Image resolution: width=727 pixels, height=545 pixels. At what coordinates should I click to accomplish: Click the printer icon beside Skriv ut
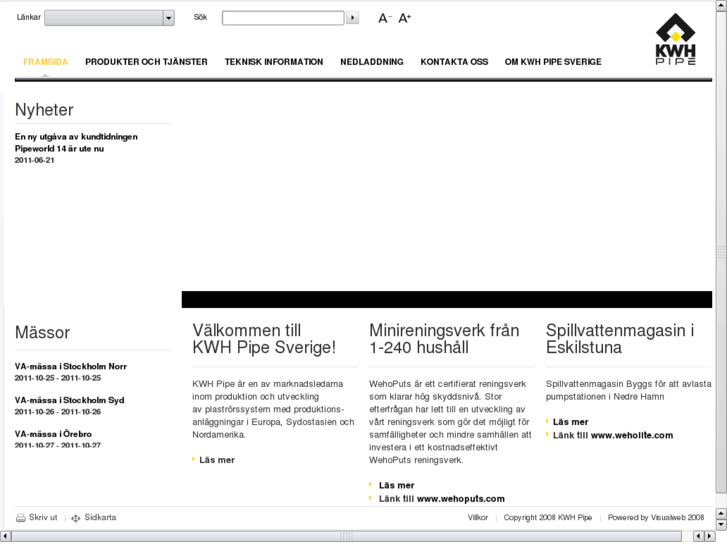(x=20, y=518)
